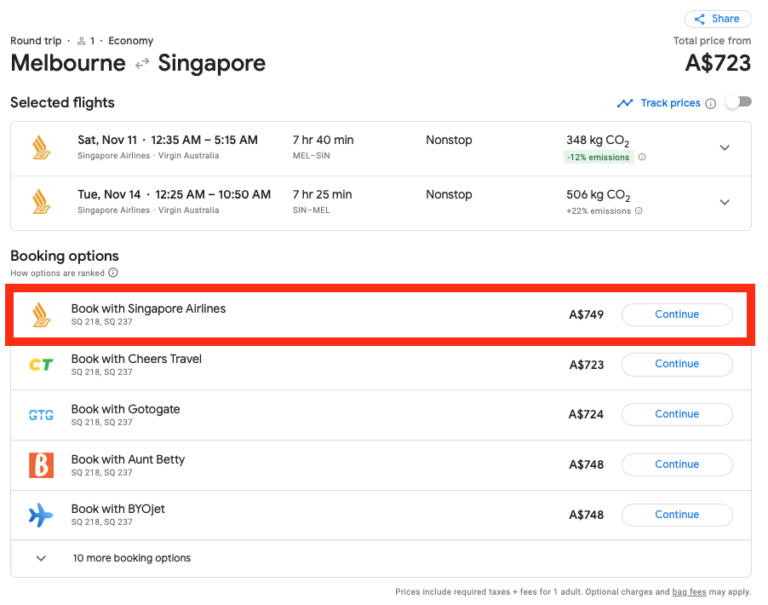Viewport: 768px width, 605px height.
Task: Select the A$723 Cheers Travel price
Action: (x=586, y=365)
